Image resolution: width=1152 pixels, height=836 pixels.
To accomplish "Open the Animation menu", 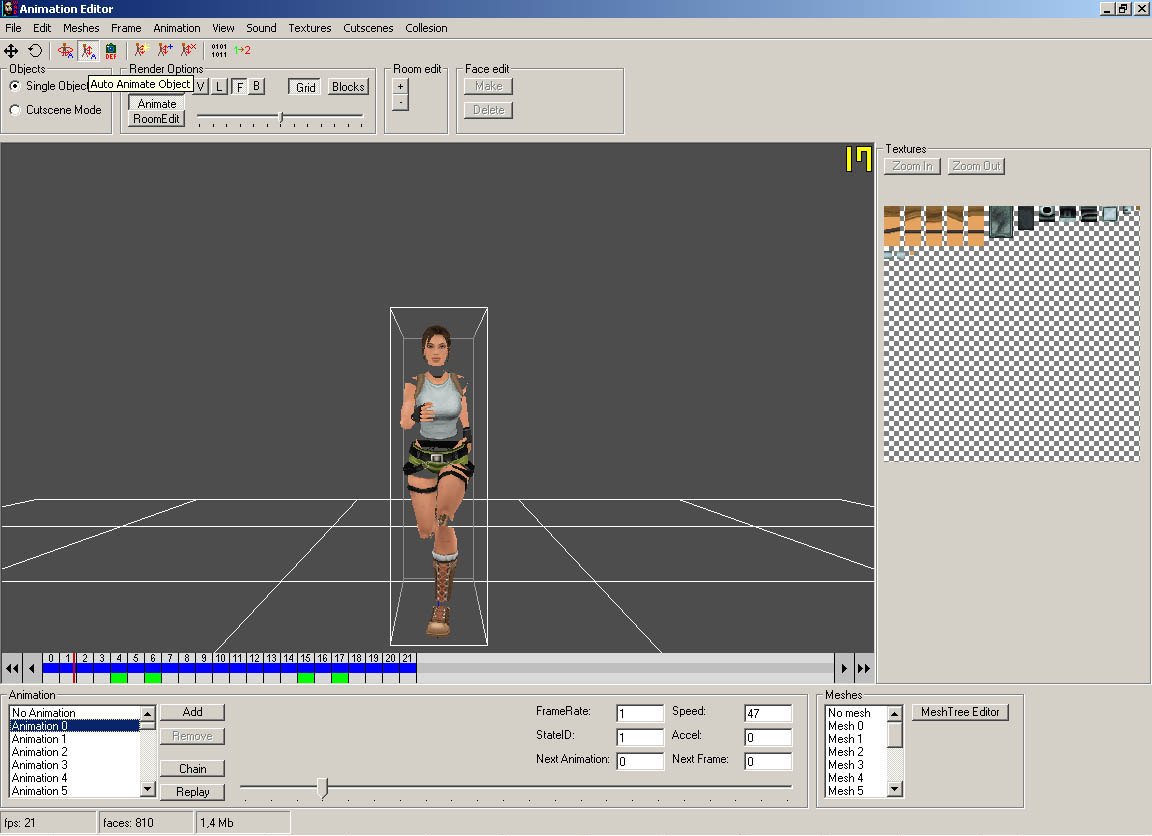I will click(176, 28).
